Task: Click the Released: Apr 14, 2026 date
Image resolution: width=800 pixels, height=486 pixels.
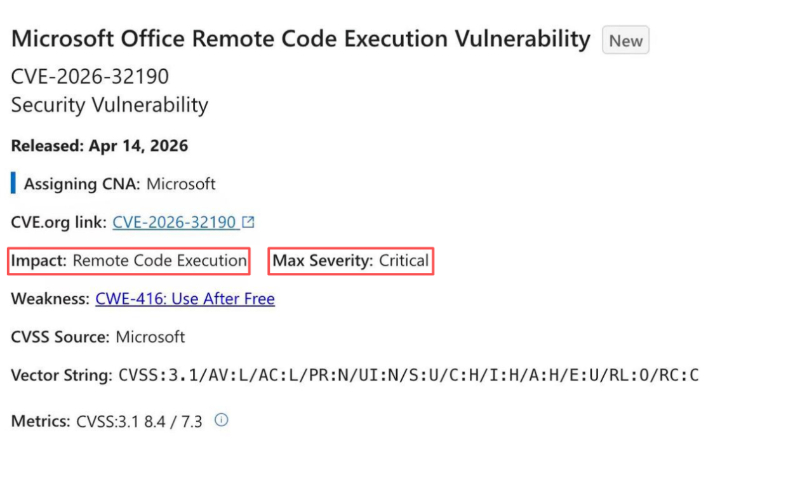Action: click(100, 146)
